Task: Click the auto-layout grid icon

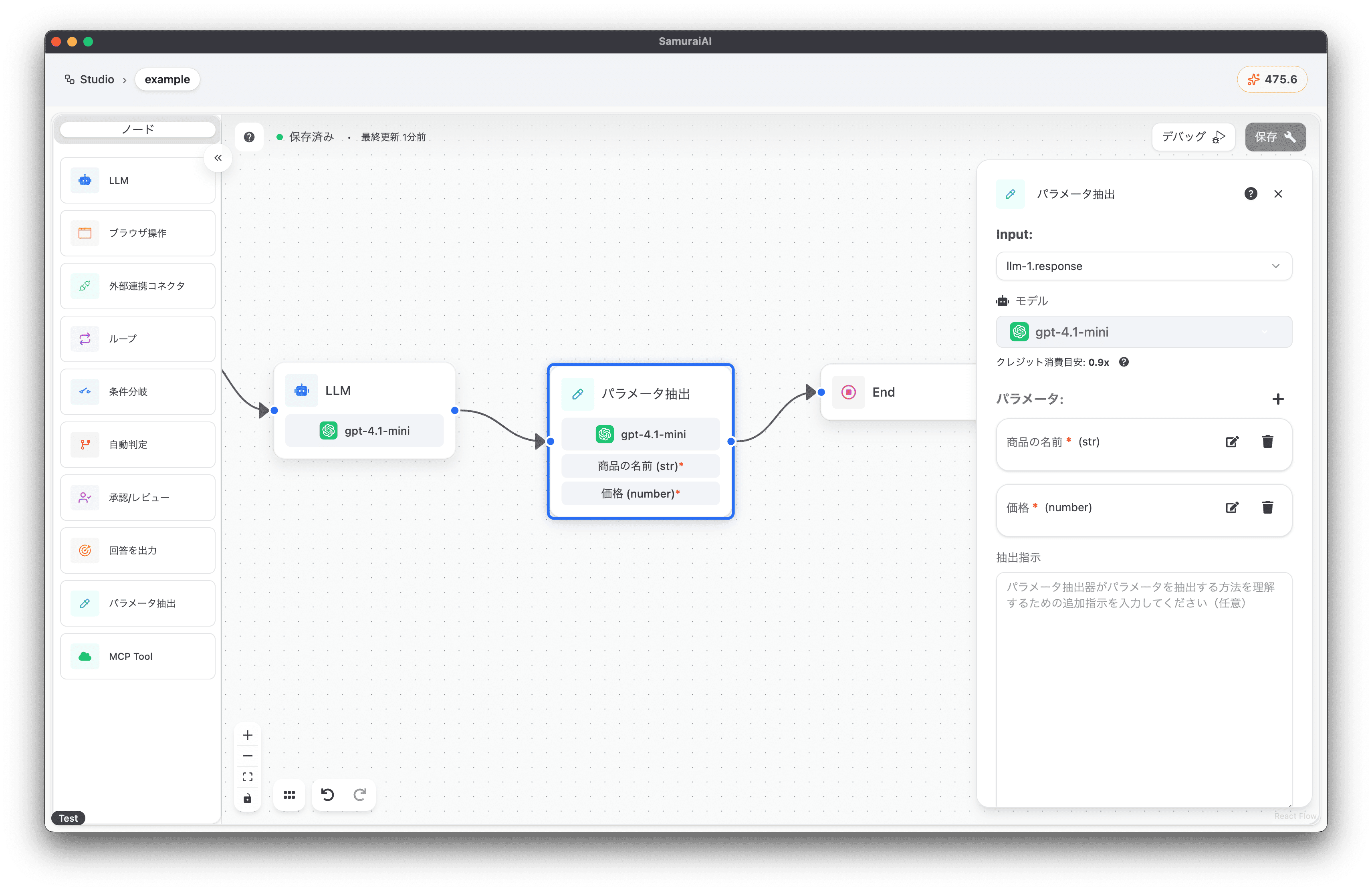Action: (x=289, y=795)
